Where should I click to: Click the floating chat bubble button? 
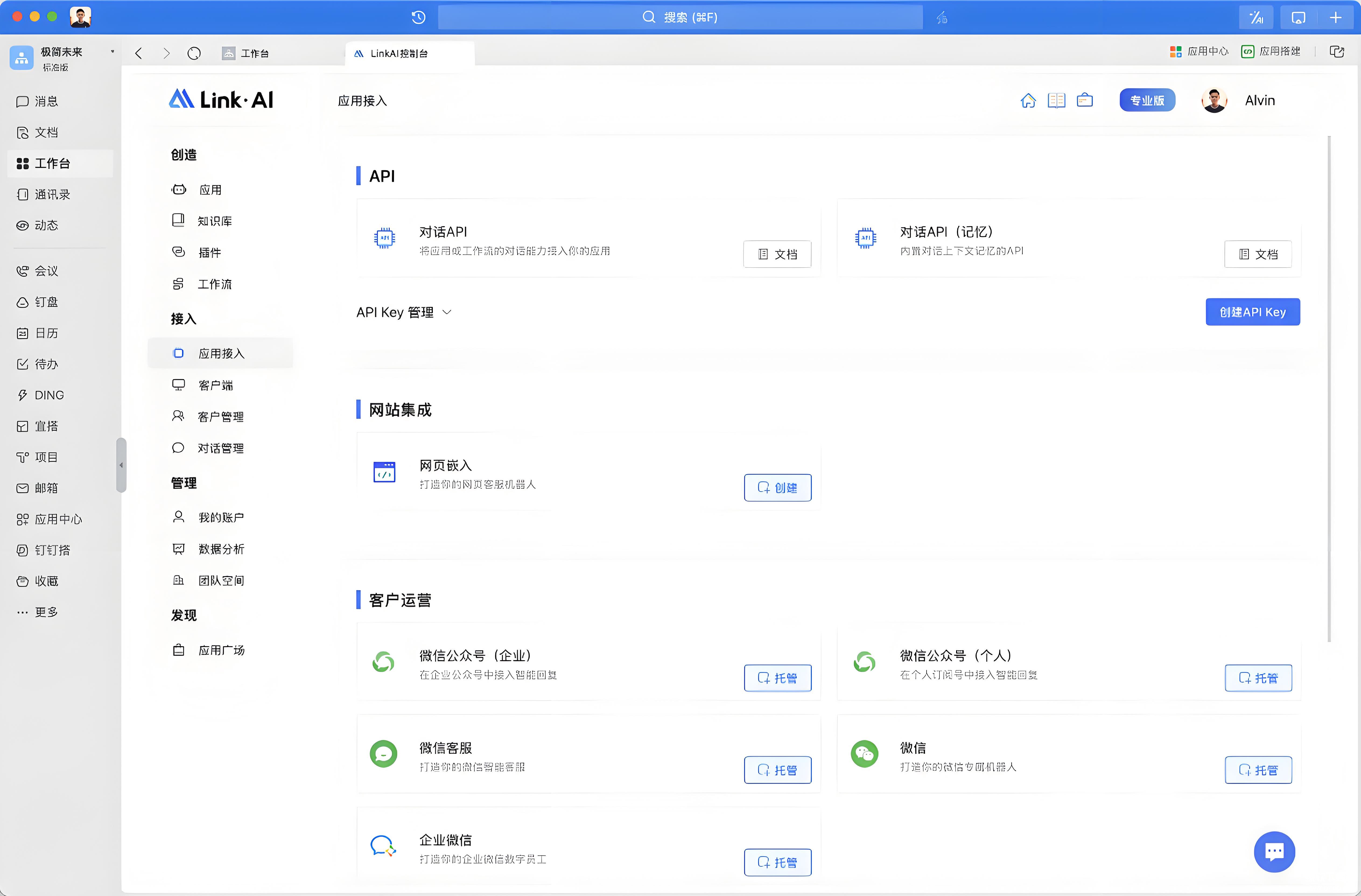[x=1274, y=851]
